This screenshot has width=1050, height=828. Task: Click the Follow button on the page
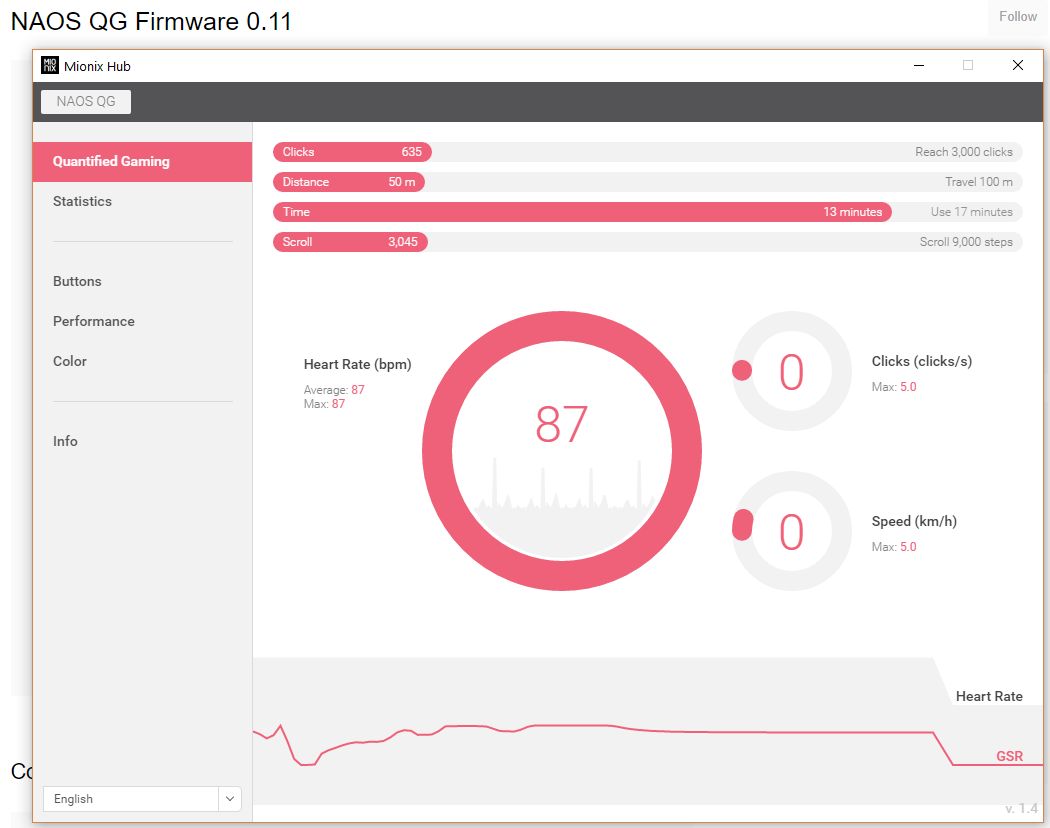tap(1018, 17)
